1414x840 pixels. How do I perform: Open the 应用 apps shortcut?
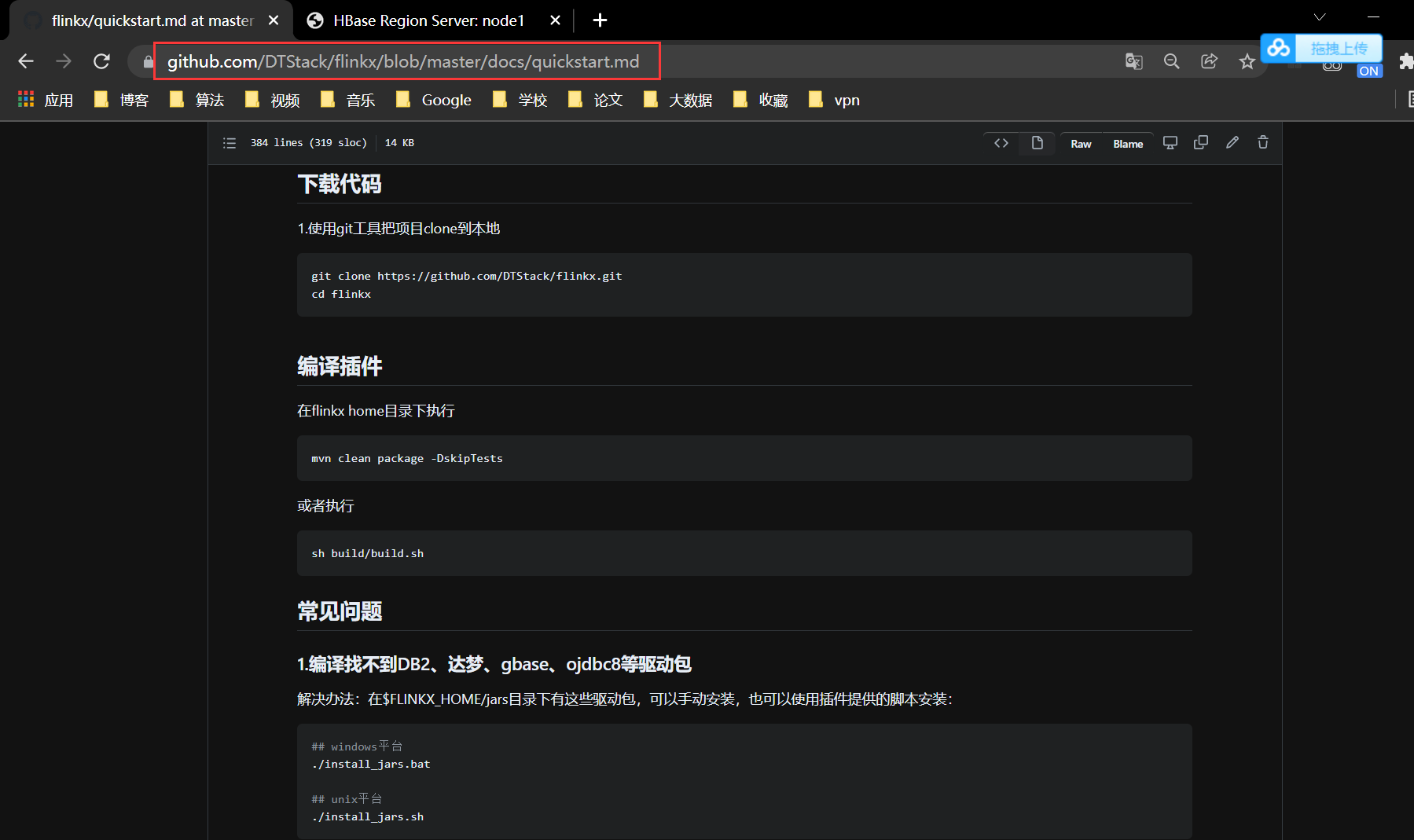46,100
